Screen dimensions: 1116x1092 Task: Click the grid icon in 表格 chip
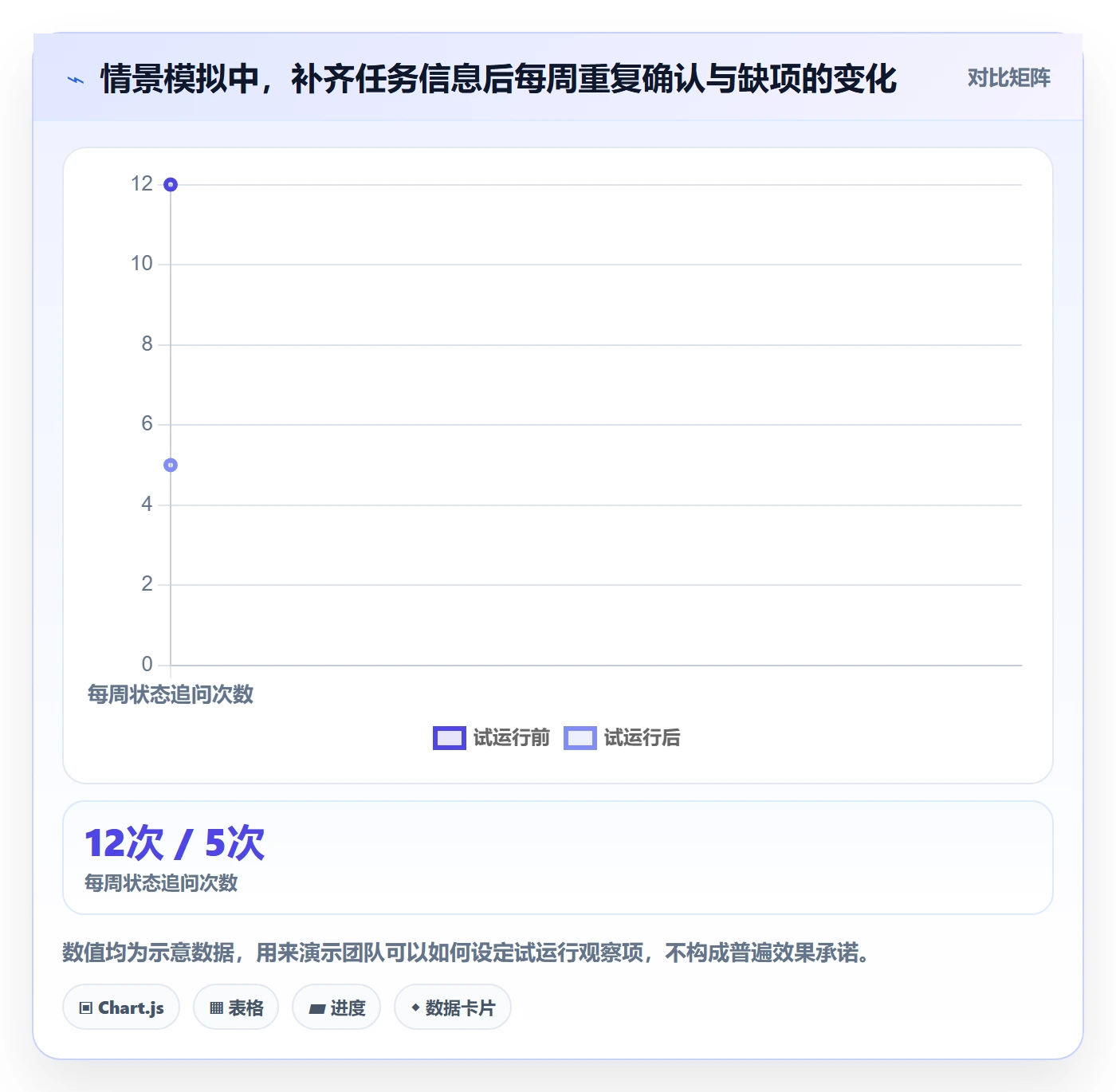click(216, 1008)
